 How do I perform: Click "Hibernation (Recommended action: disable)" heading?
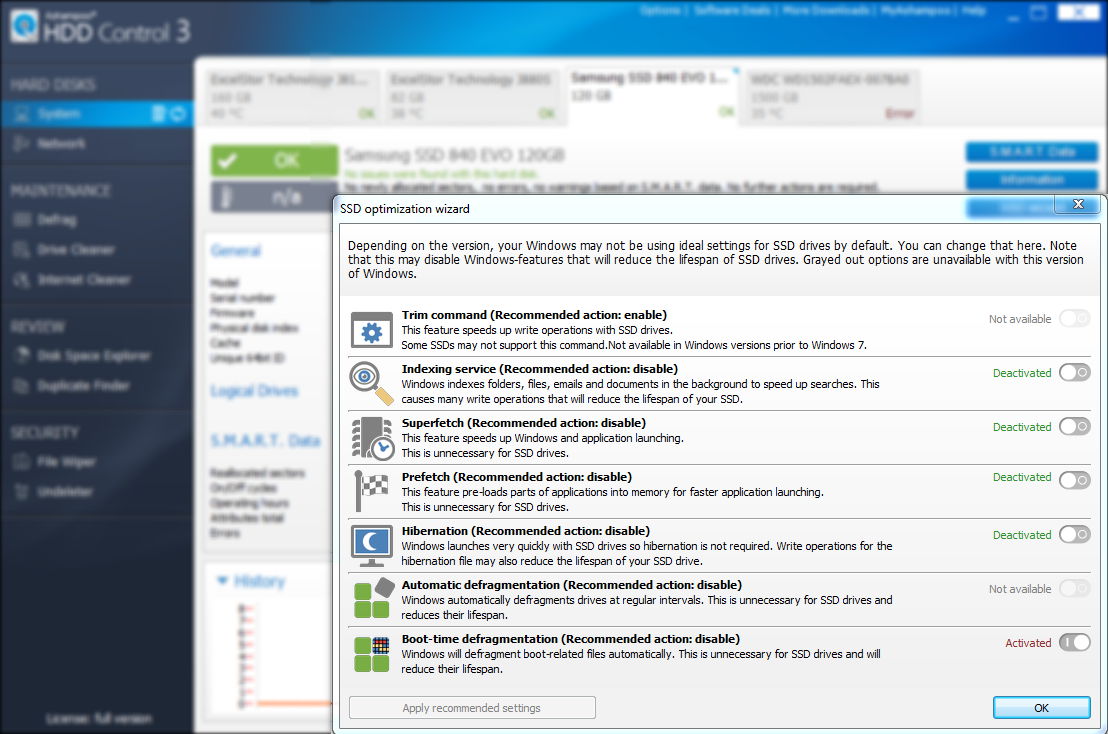(x=526, y=531)
